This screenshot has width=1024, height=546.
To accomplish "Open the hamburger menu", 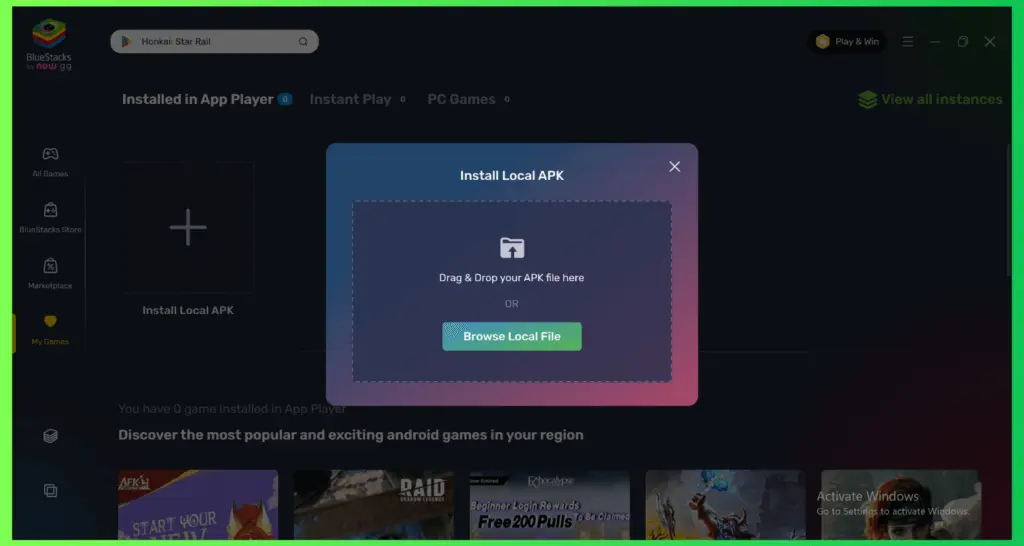I will click(x=908, y=41).
